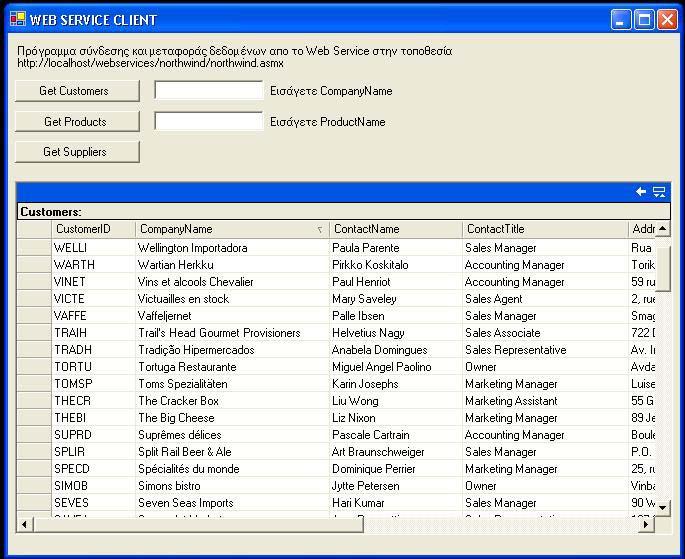685x559 pixels.
Task: Click the cell 'Miguel Angel Paolino'
Action: [396, 367]
